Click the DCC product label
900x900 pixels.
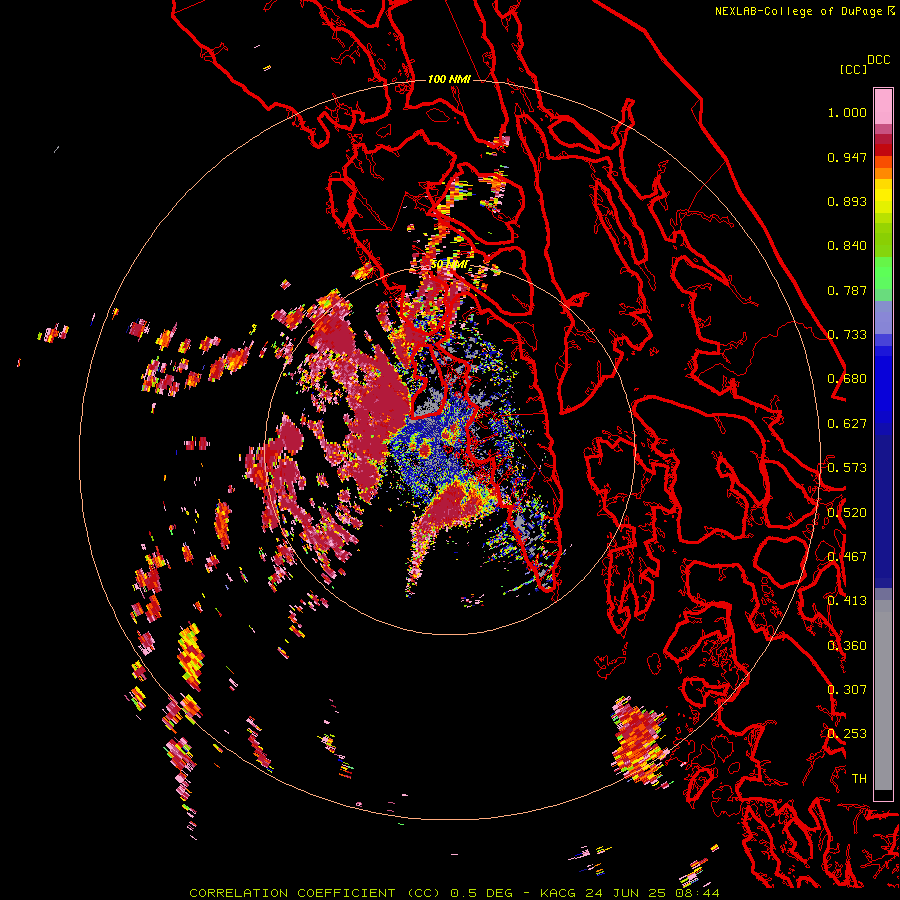click(879, 60)
